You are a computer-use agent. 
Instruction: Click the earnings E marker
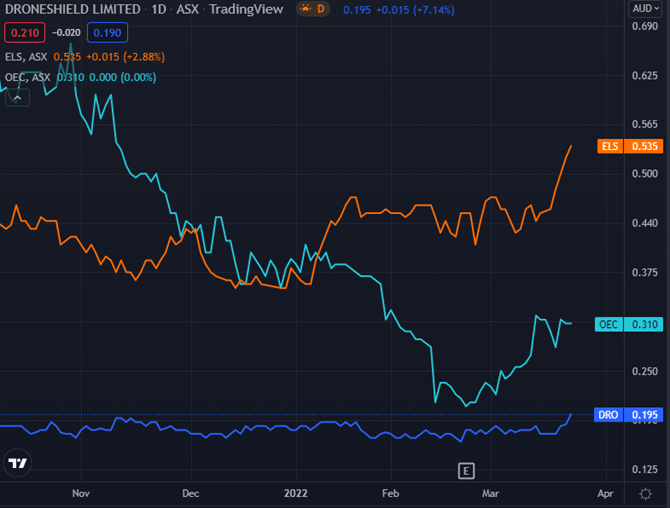466,471
